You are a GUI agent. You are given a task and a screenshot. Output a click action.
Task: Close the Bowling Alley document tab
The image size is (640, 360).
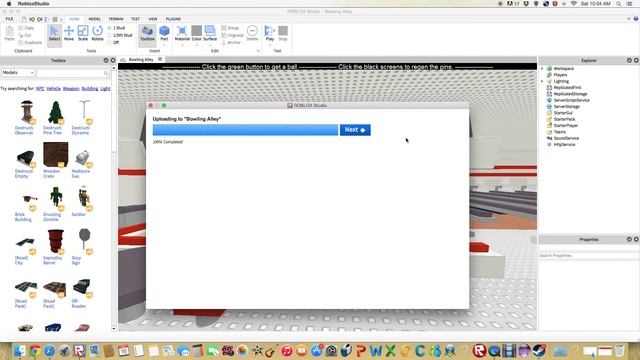[x=160, y=59]
